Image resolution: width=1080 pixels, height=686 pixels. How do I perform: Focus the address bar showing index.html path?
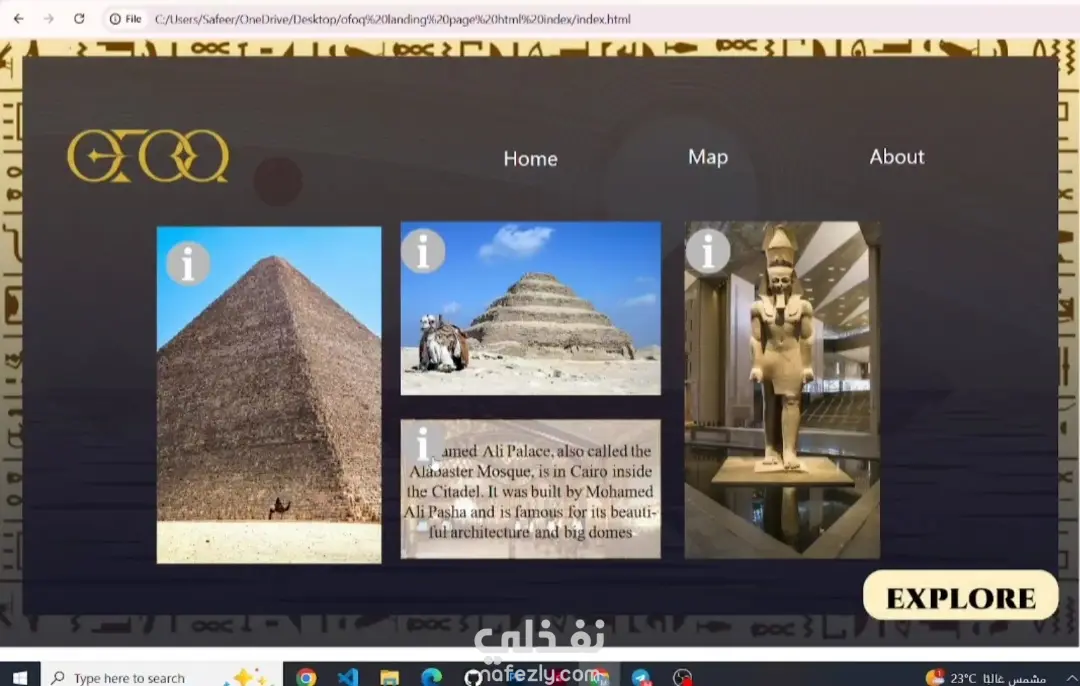[393, 19]
